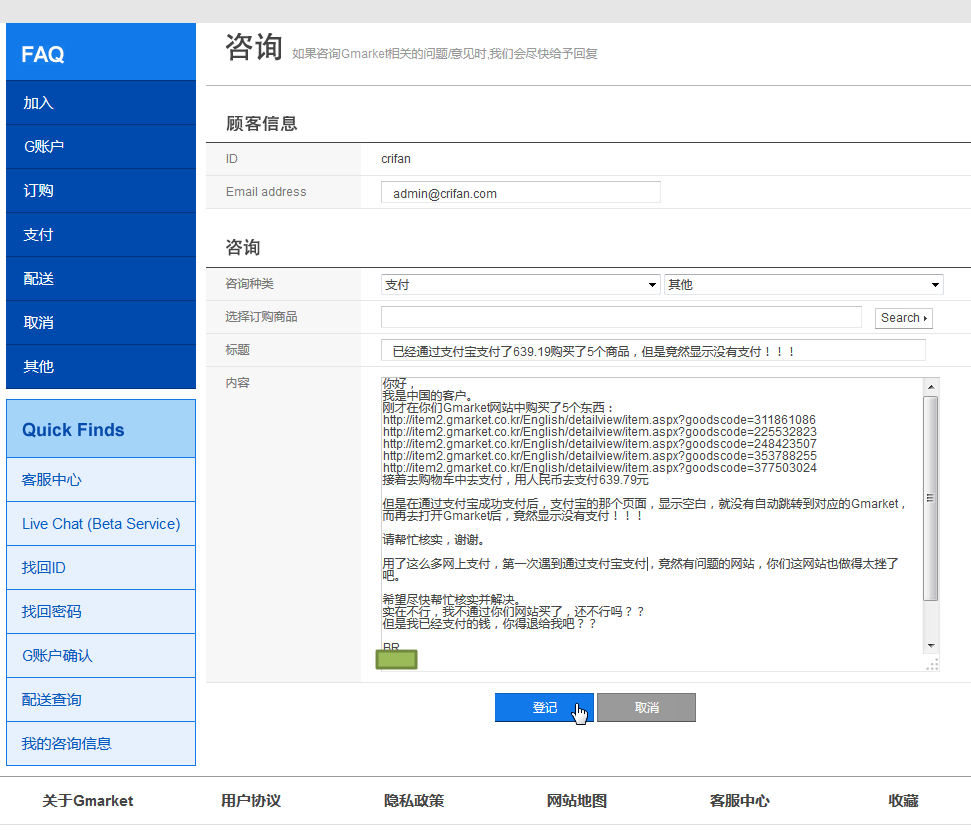Open the 加入 FAQ category
The image size is (971, 836).
pos(101,103)
